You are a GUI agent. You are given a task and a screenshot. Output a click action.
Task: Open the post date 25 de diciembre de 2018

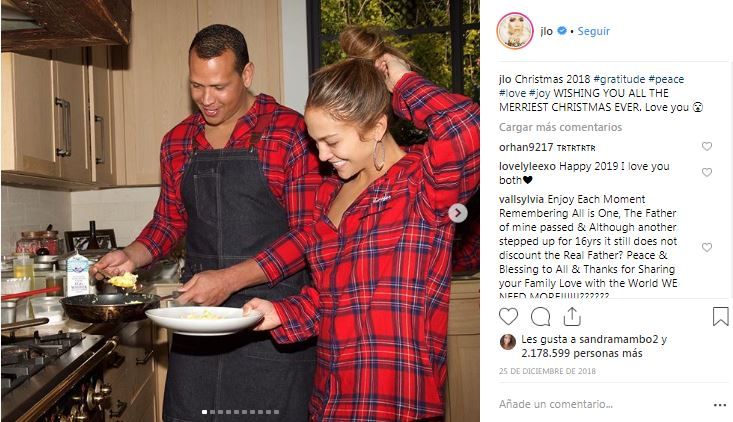547,371
